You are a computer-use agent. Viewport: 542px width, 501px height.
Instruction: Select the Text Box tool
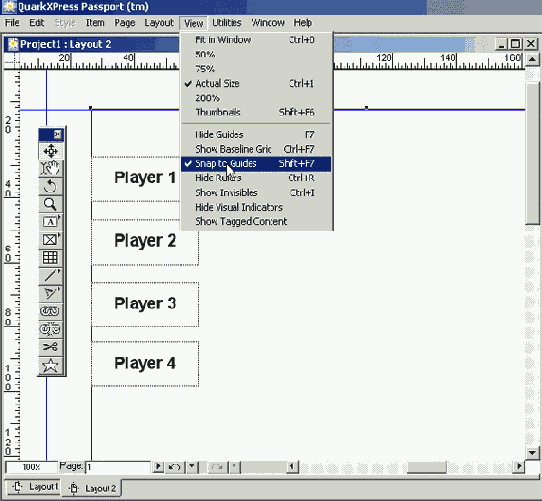50,222
